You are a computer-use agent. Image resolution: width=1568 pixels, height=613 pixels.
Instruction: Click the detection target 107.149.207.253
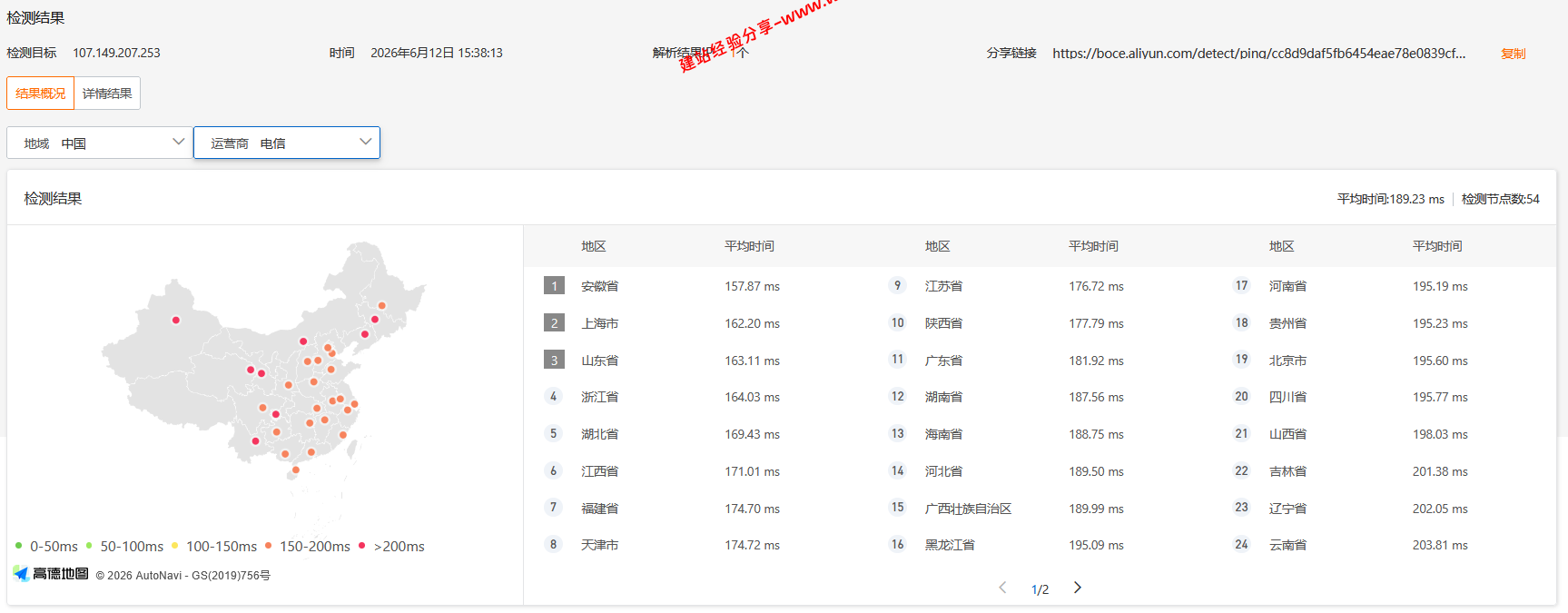[116, 53]
